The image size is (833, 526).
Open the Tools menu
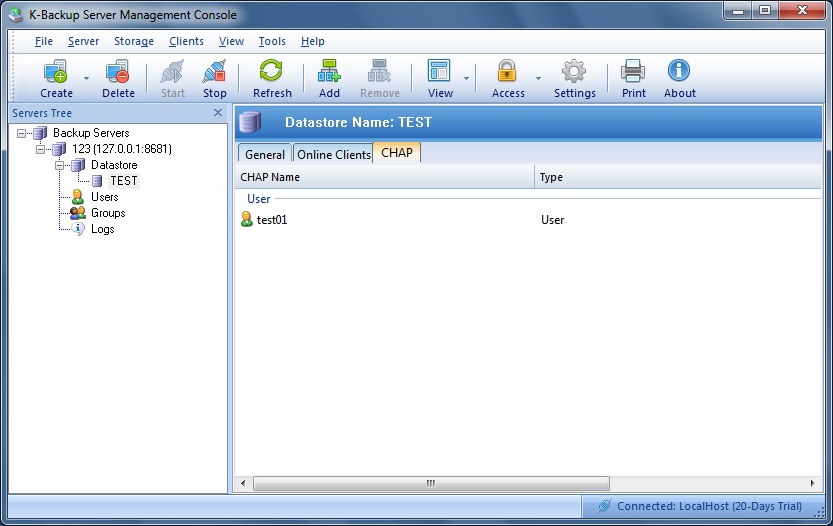click(272, 41)
